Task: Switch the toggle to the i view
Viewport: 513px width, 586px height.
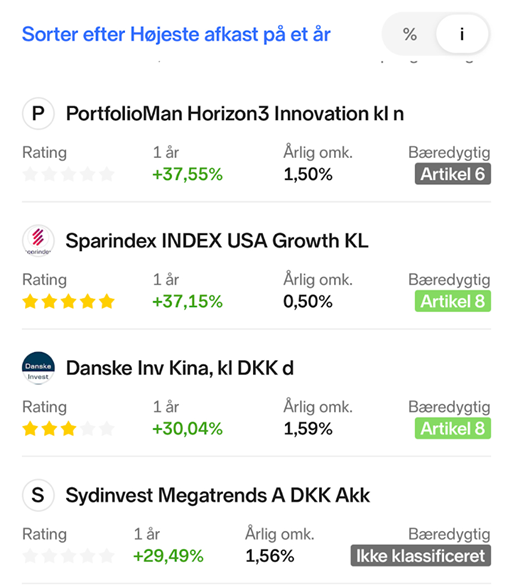Action: [x=462, y=34]
